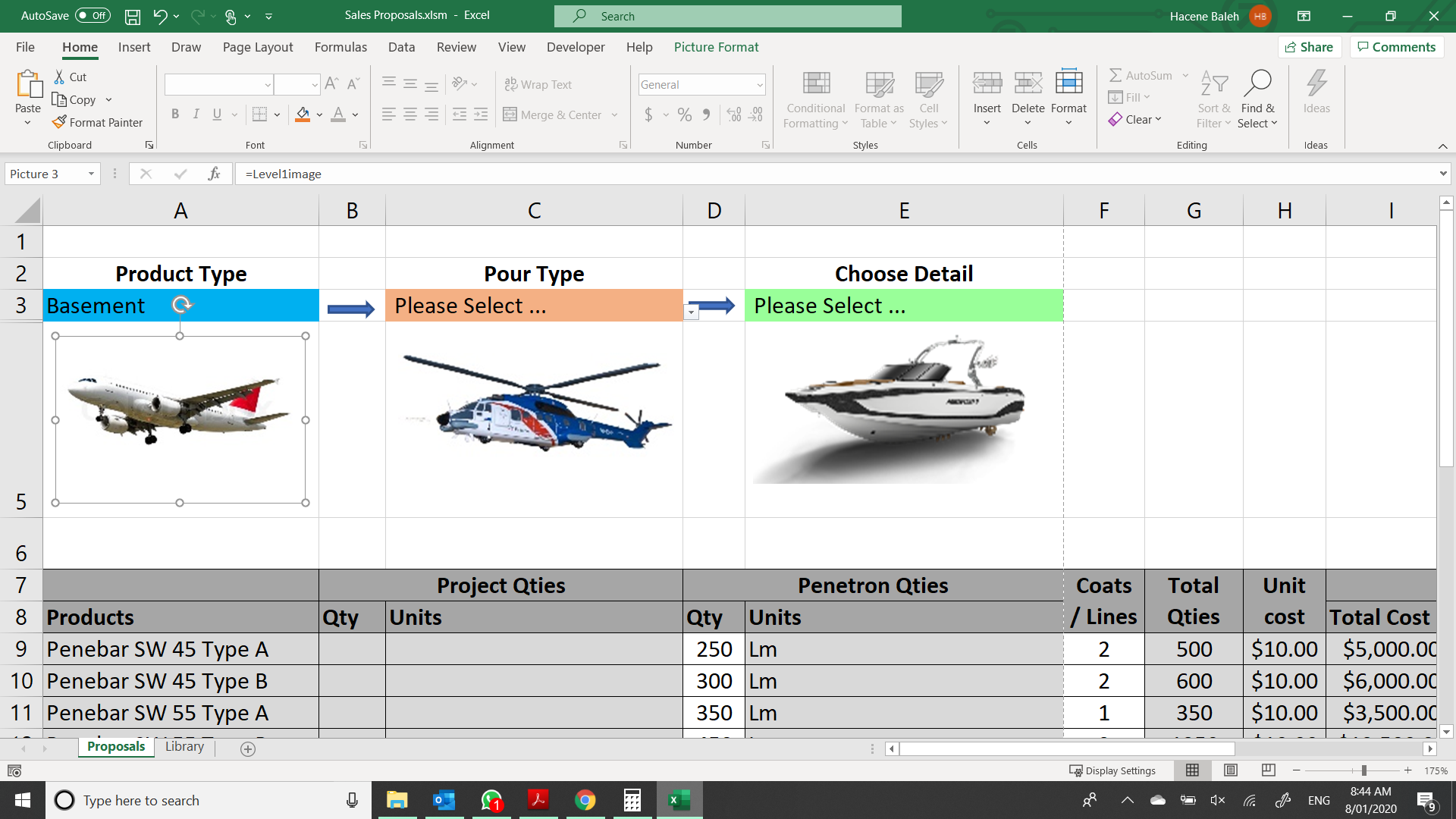This screenshot has height=819, width=1456.
Task: Switch to the Picture Format tab
Action: point(716,47)
